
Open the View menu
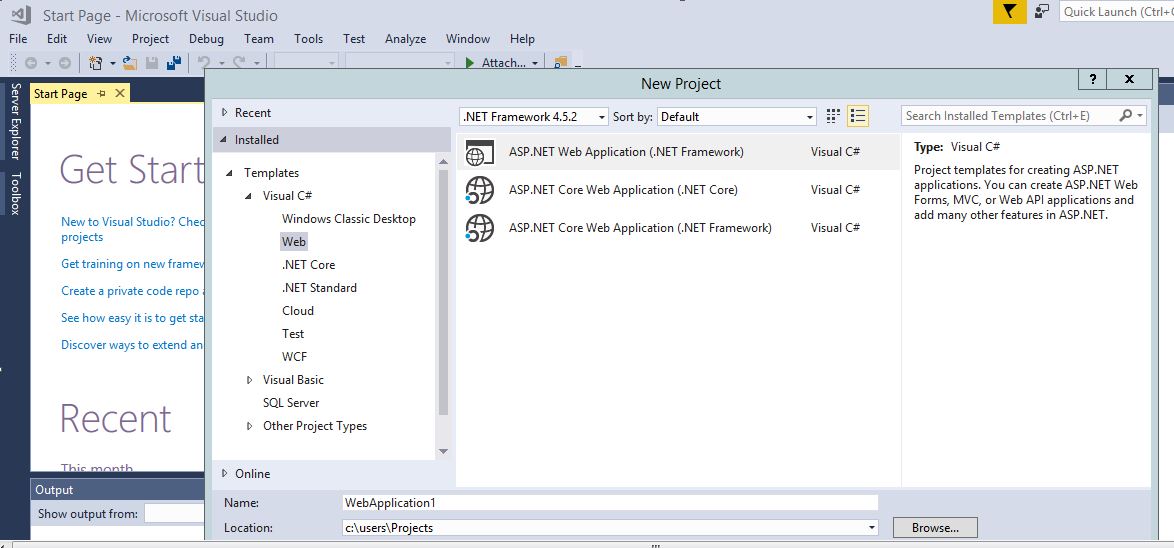pos(100,39)
